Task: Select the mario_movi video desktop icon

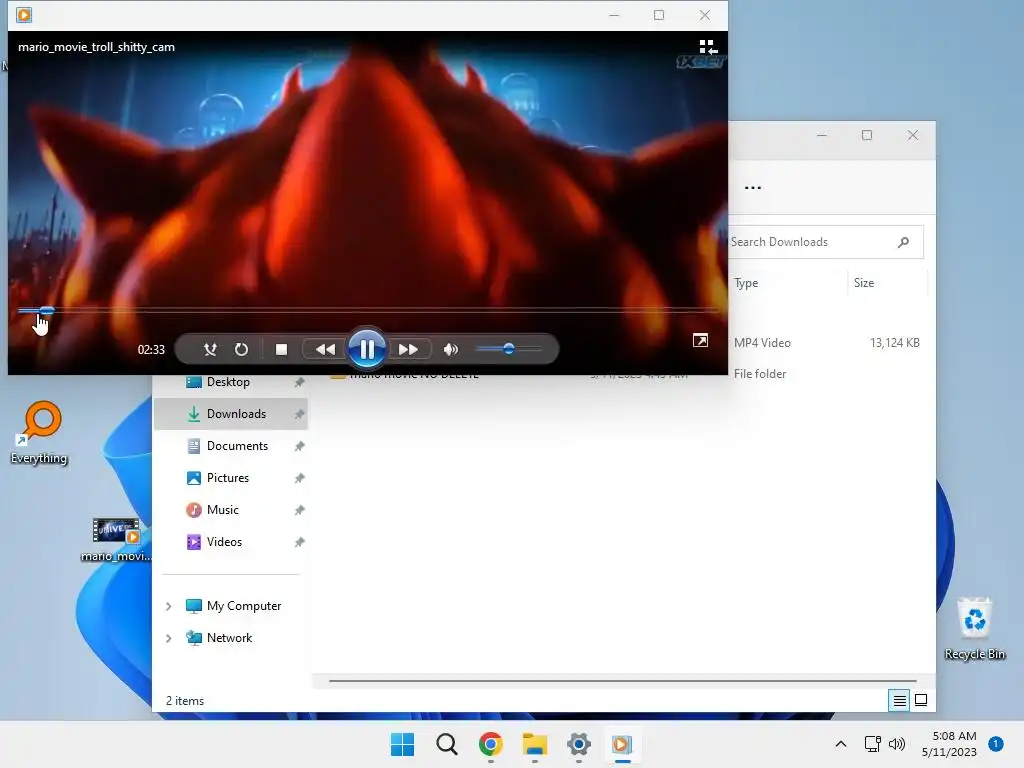Action: click(116, 540)
